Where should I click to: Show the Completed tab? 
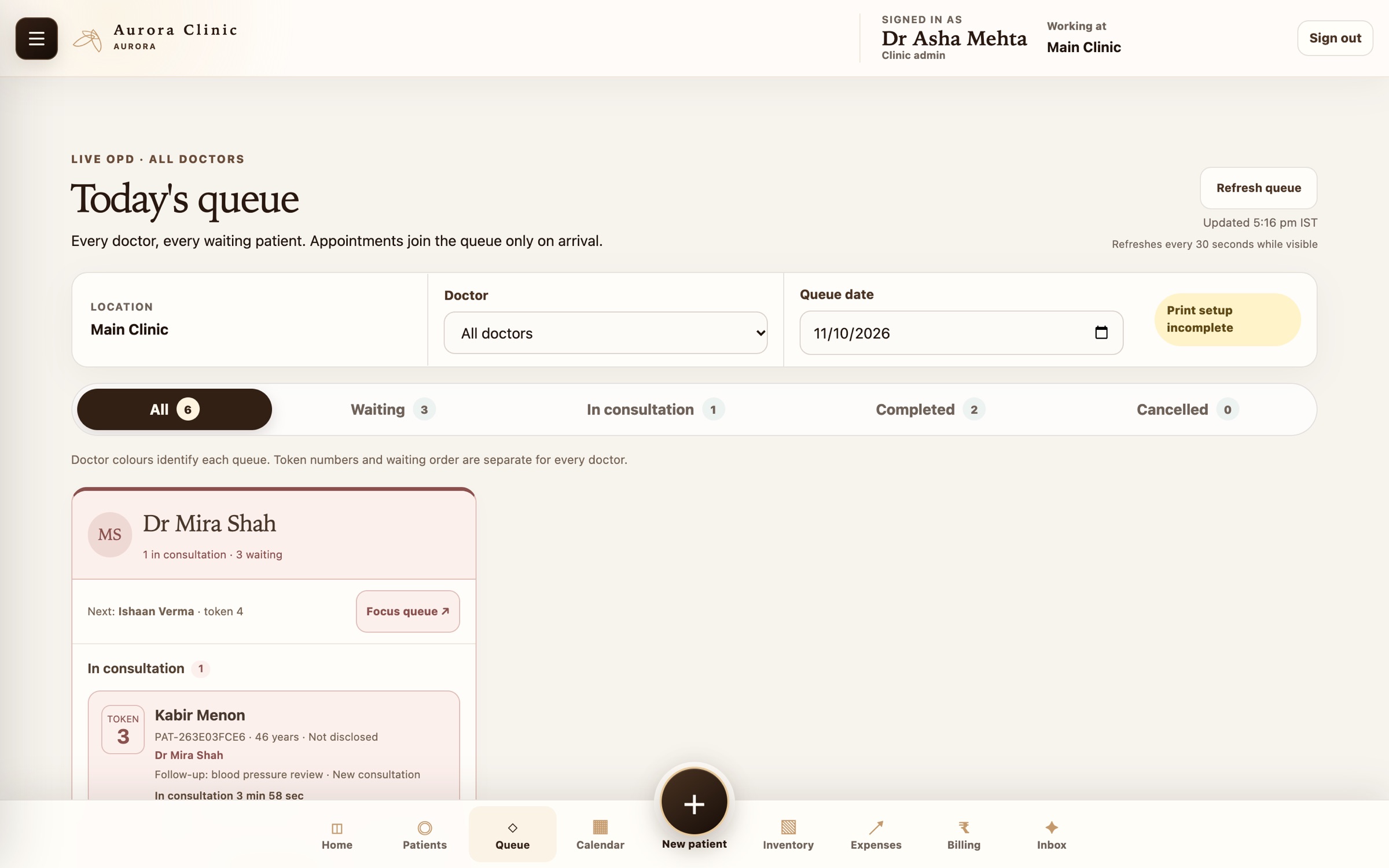coord(930,409)
